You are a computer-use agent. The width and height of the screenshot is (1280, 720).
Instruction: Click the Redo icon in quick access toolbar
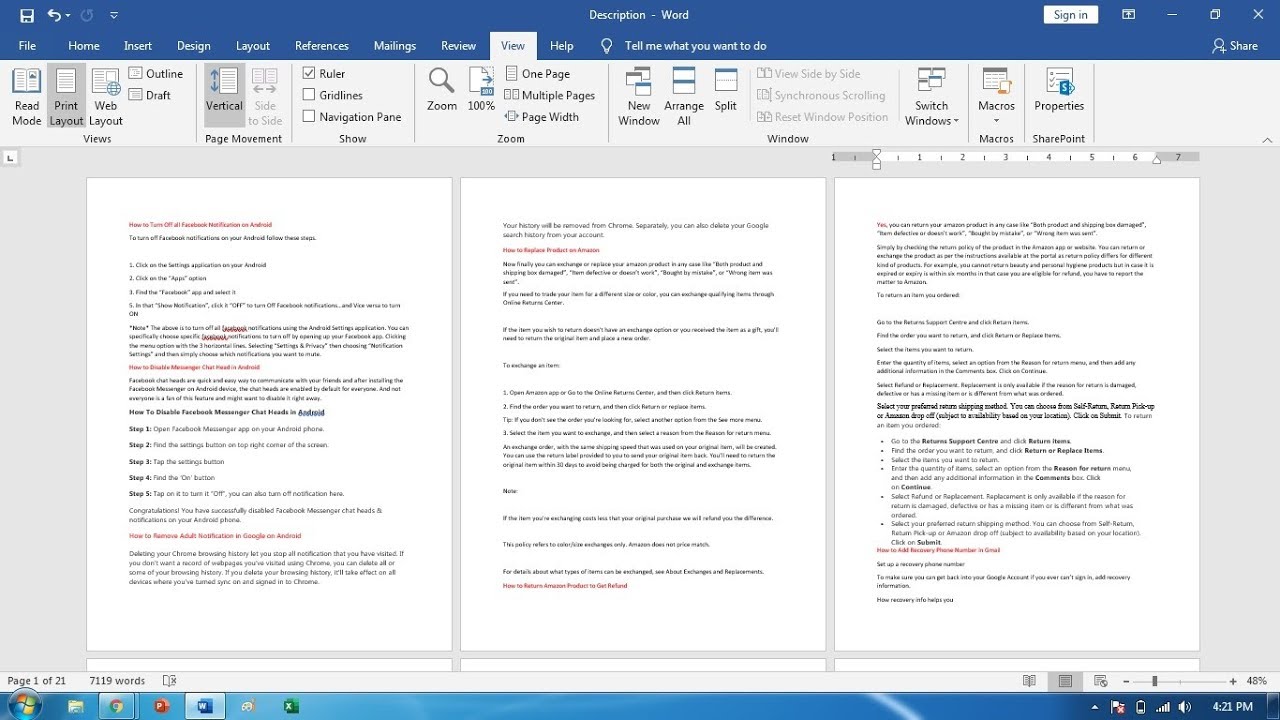point(87,15)
